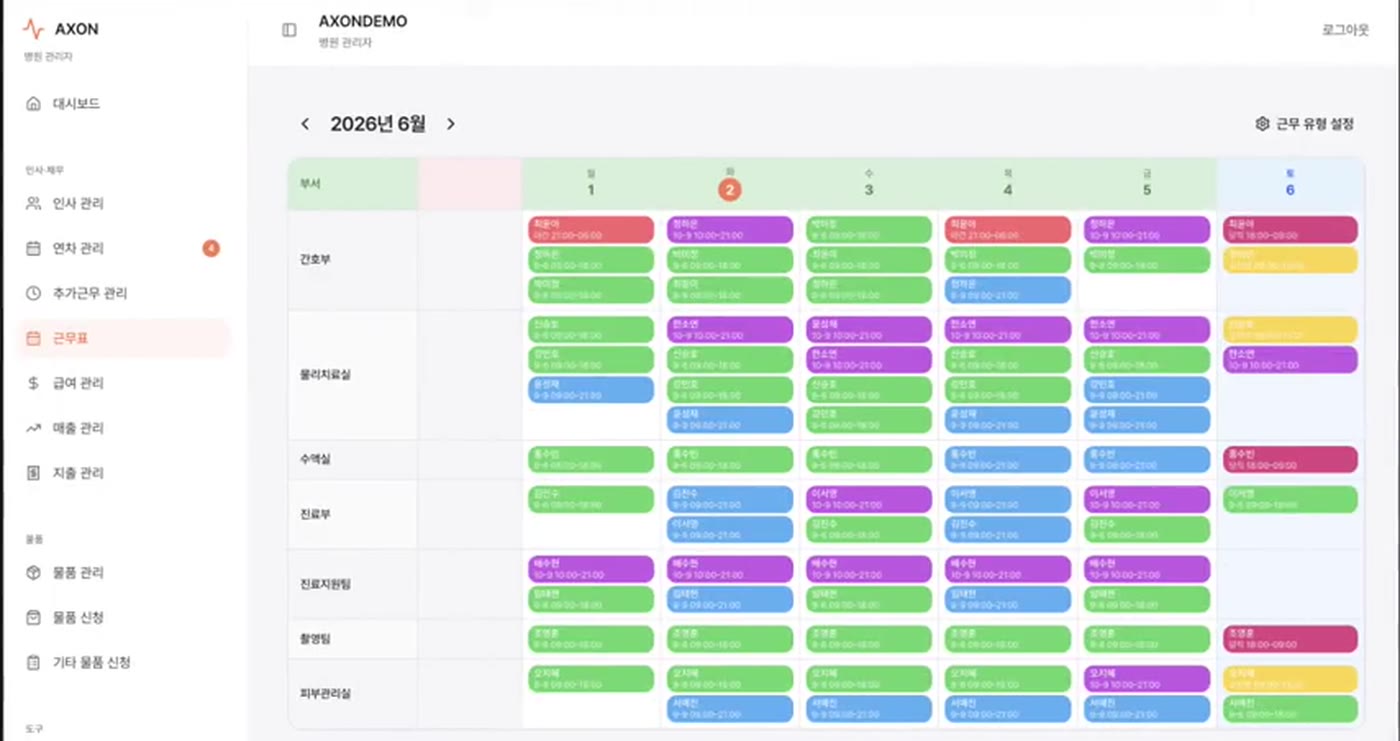Click the people icon for 인사 관리
Image resolution: width=1400 pixels, height=741 pixels.
(x=34, y=204)
